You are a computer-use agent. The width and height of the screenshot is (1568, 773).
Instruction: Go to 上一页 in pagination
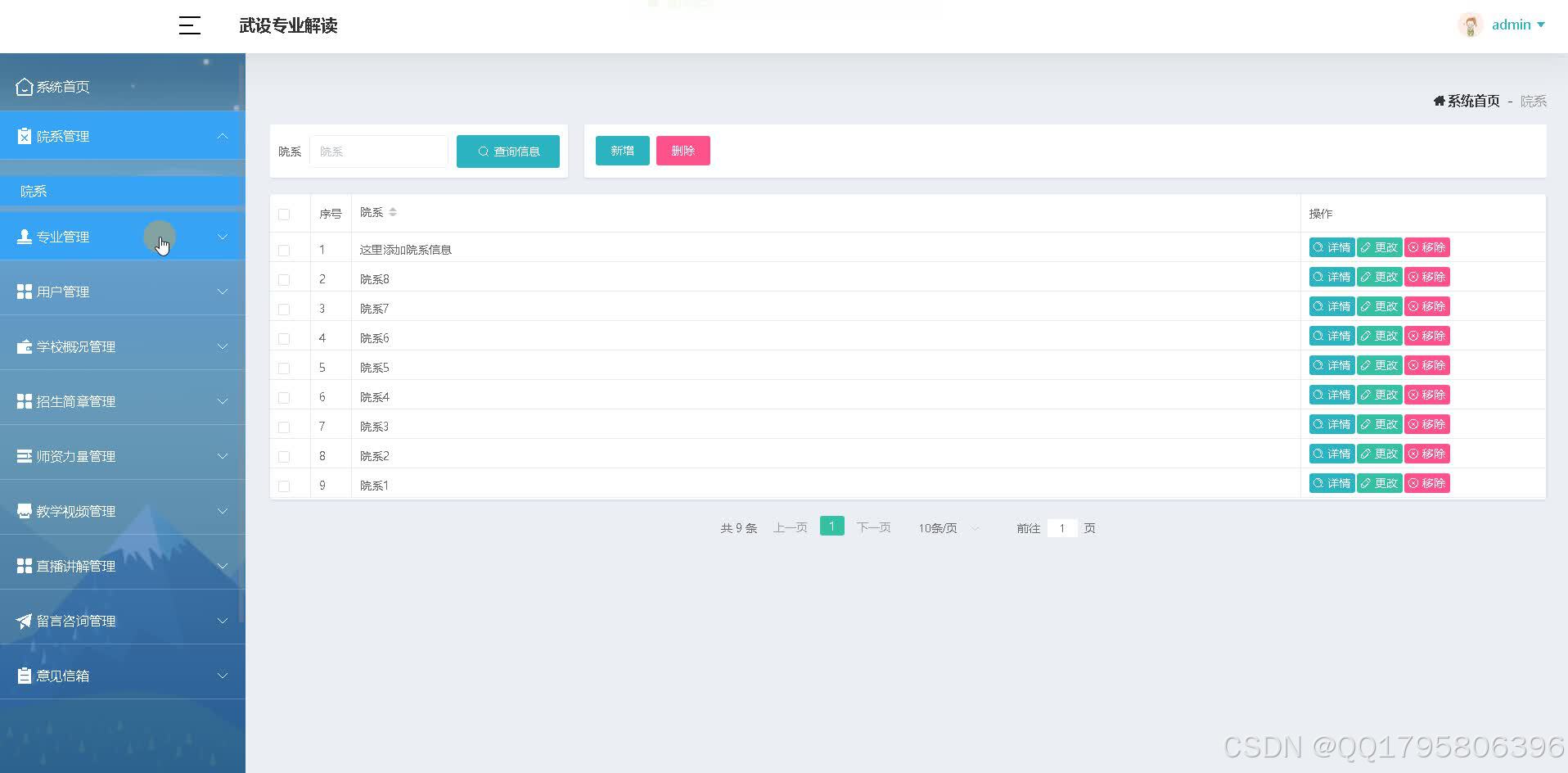pyautogui.click(x=790, y=528)
